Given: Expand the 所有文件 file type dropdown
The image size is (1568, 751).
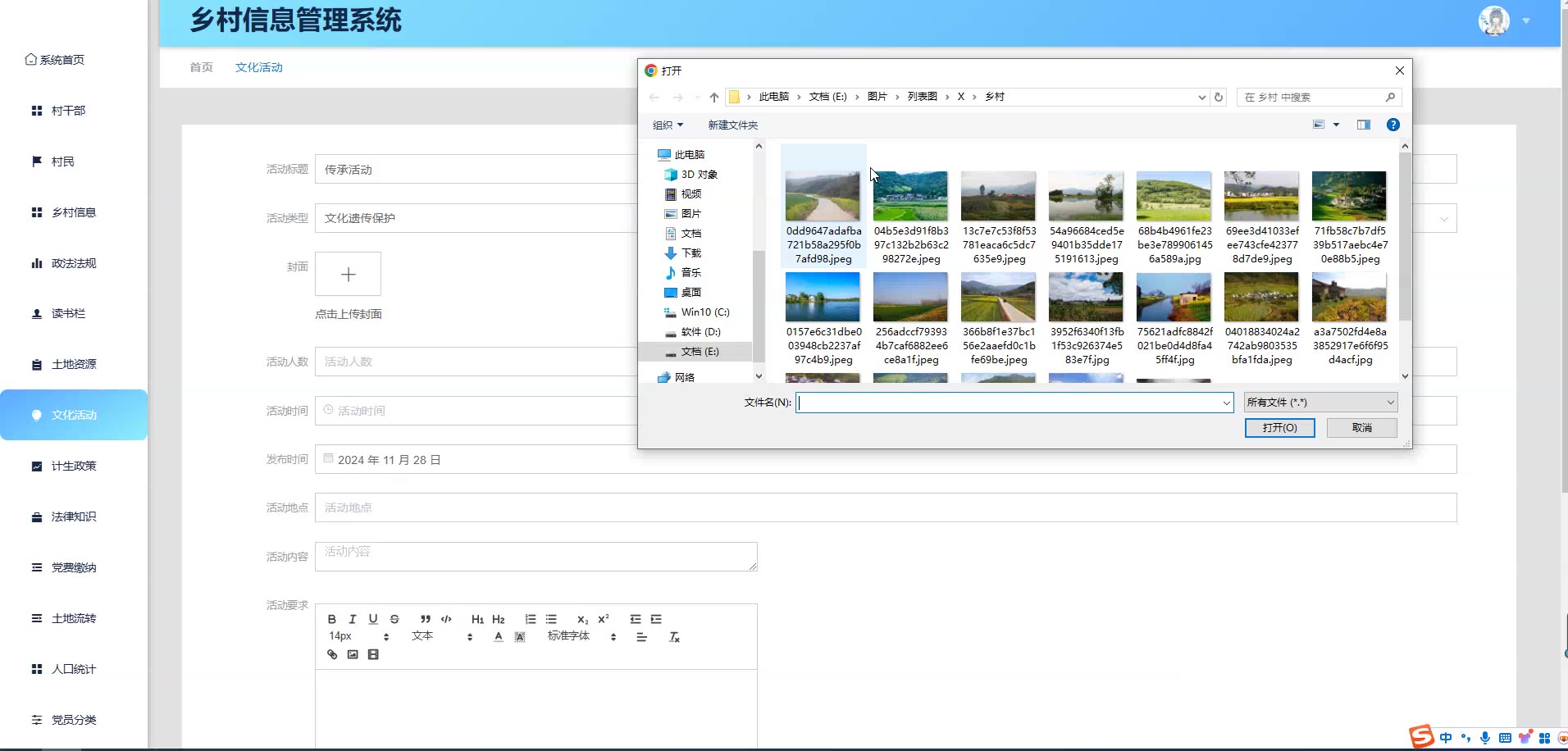Looking at the screenshot, I should tap(1320, 403).
